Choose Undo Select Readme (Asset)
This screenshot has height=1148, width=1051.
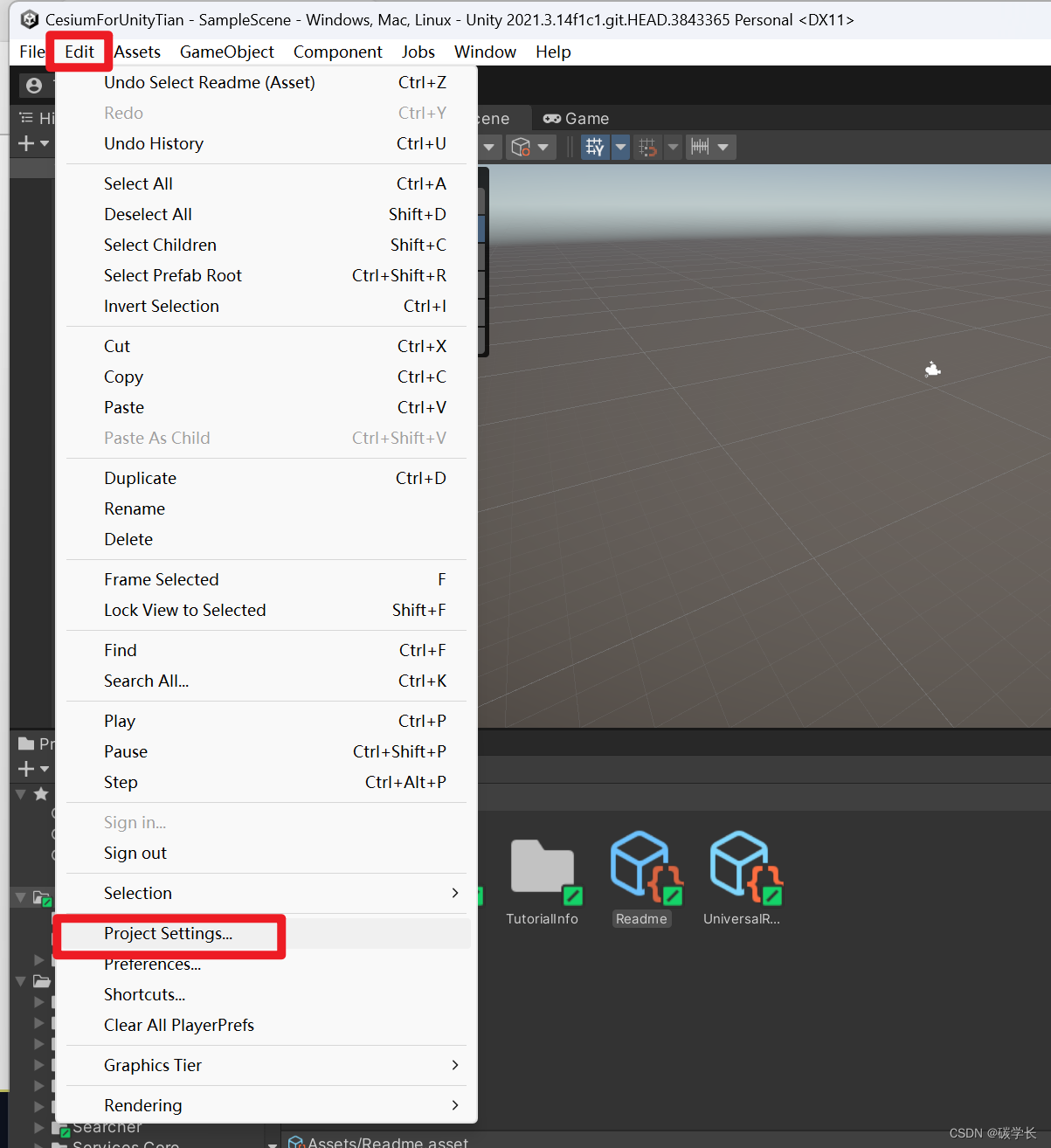click(266, 82)
